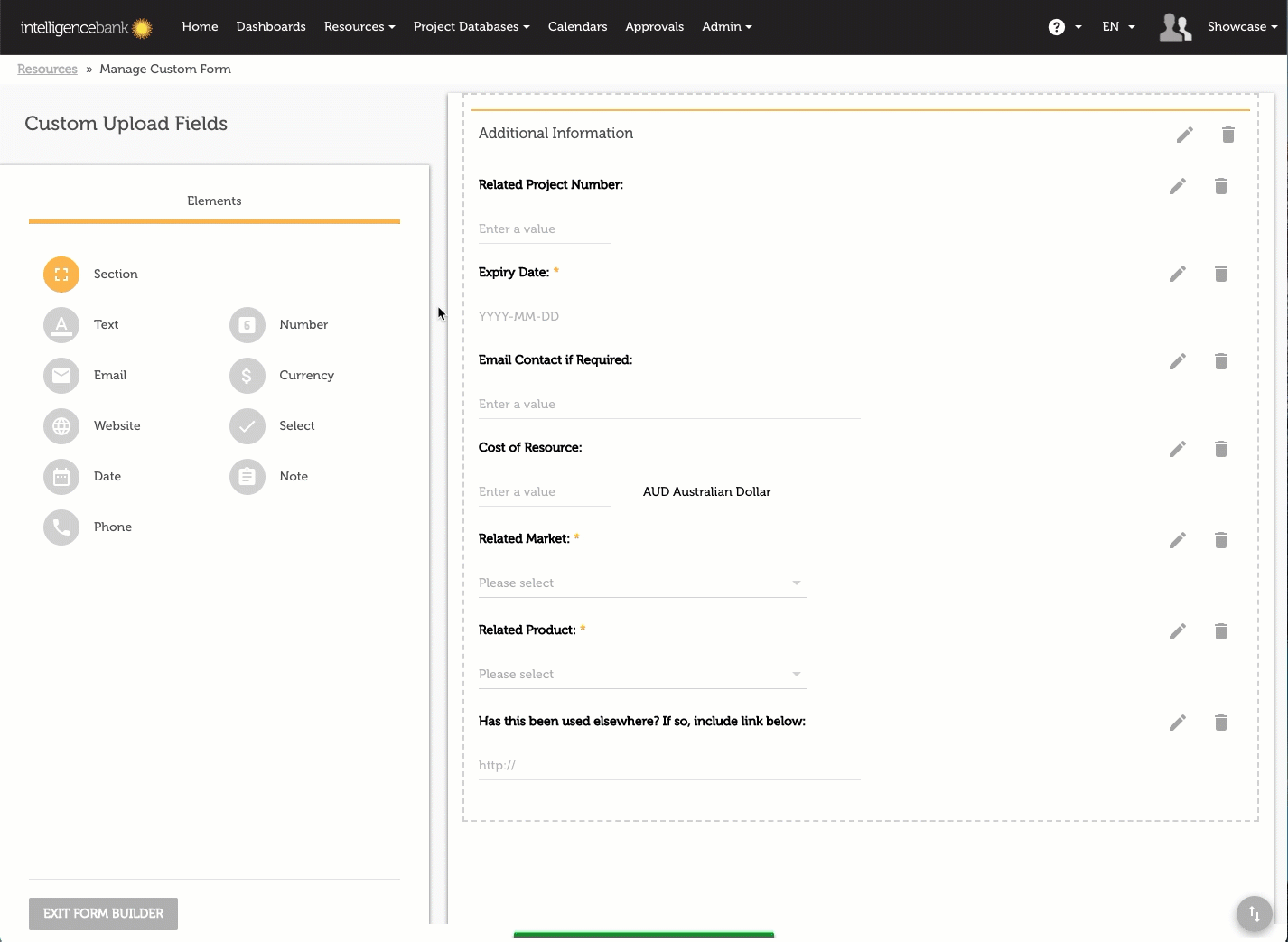The height and width of the screenshot is (942, 1288).
Task: Go to the Calendars menu item
Action: (x=577, y=27)
